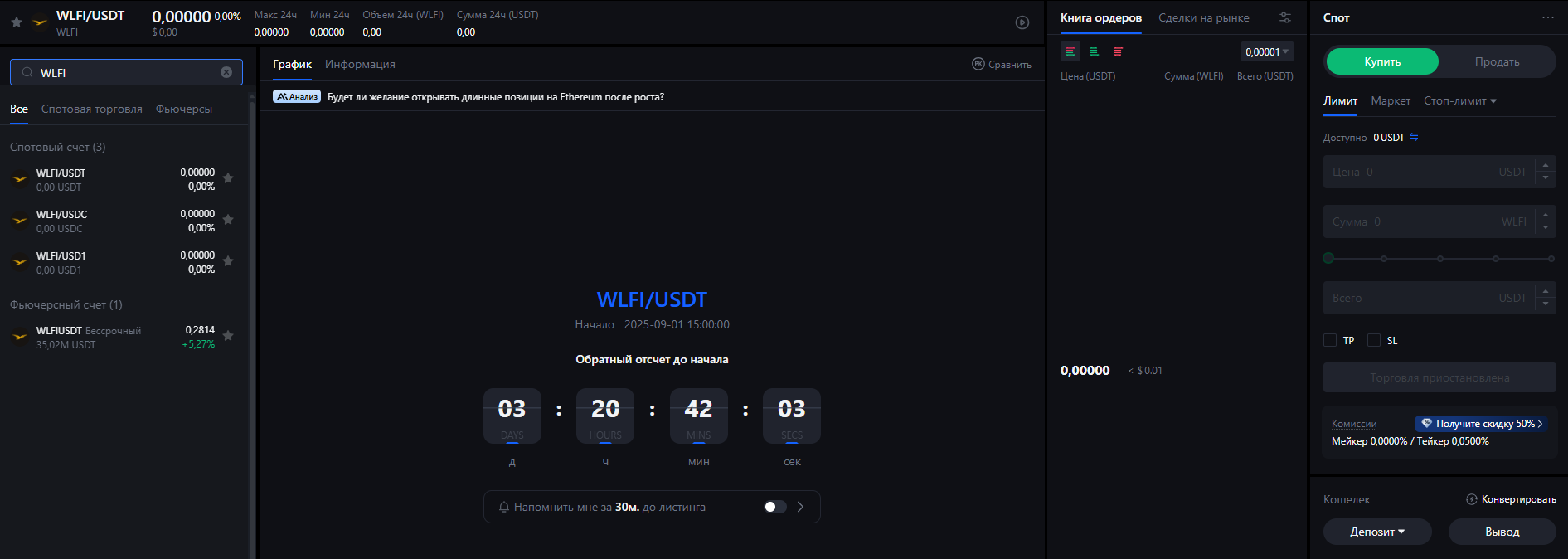
Task: Set amount slider to the midpoint
Action: click(x=1440, y=259)
